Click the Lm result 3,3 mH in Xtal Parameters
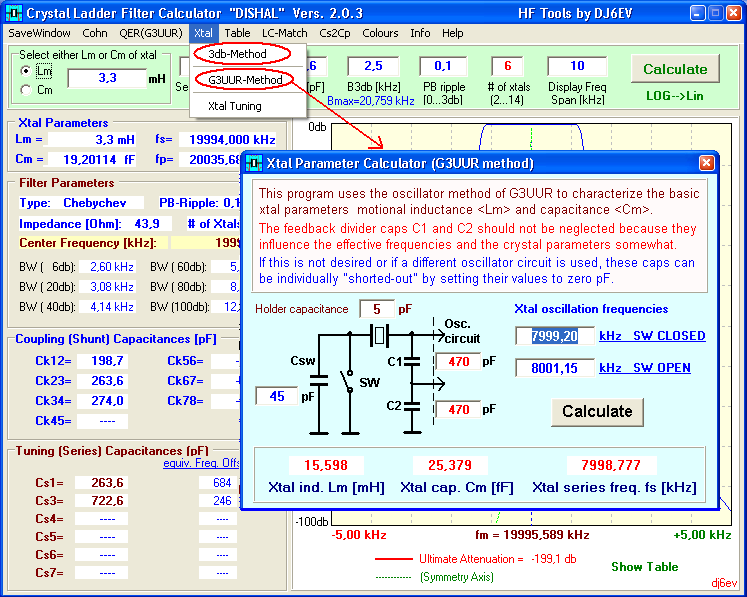The image size is (747, 597). pos(92,140)
